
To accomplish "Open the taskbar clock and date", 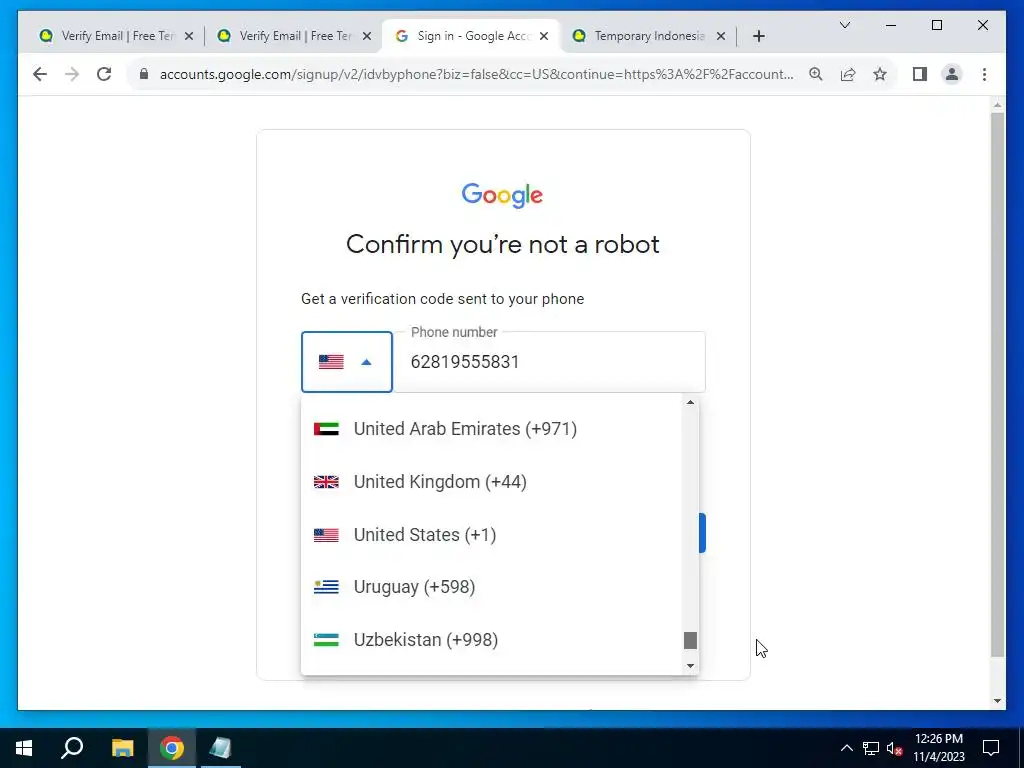I will pos(938,748).
